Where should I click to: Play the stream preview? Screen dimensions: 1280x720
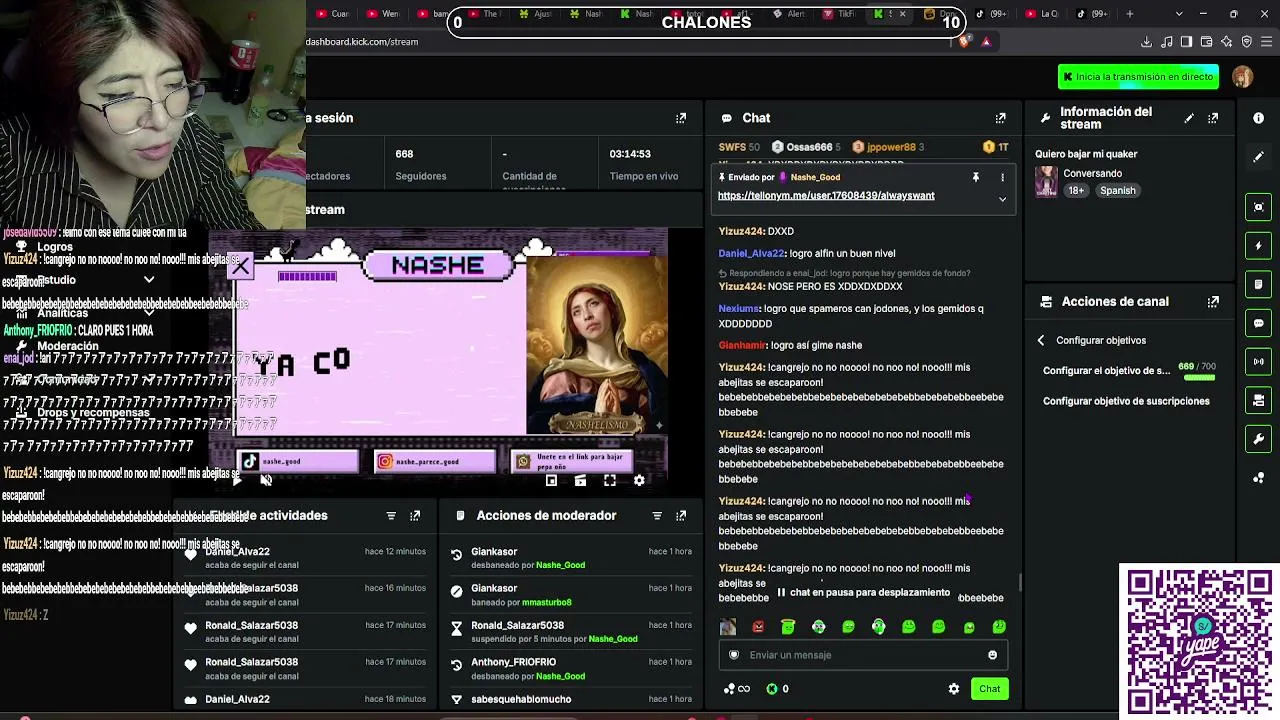(x=237, y=481)
